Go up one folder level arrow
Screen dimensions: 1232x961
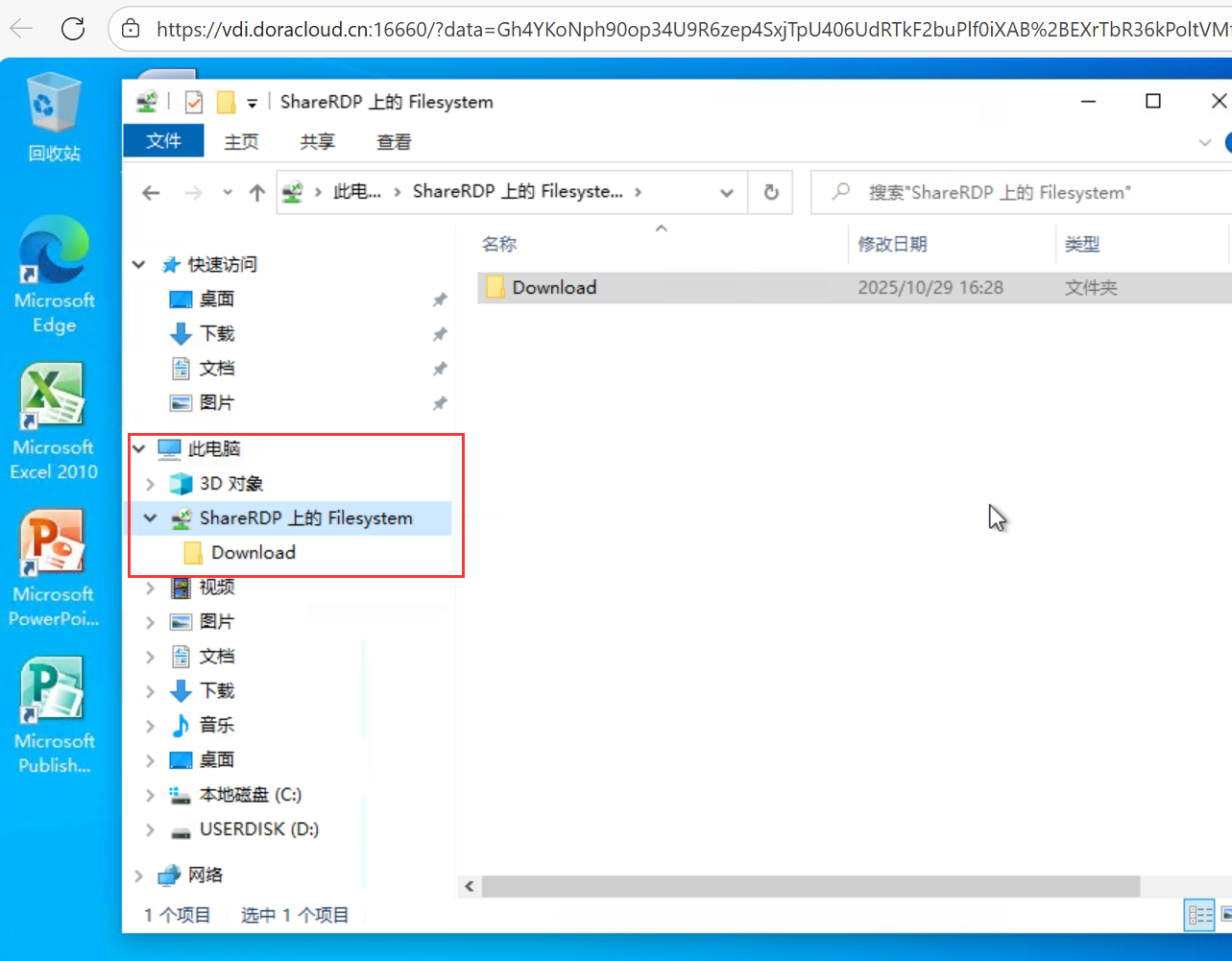(256, 193)
